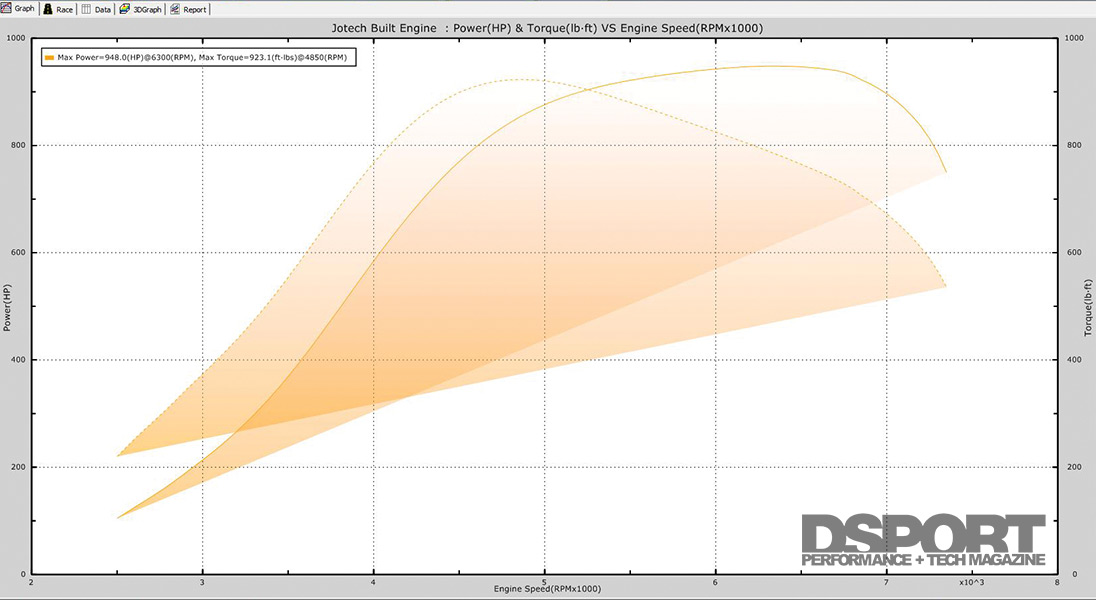Click the DSPORT magazine watermark logo
This screenshot has height=600, width=1096.
coord(924,540)
